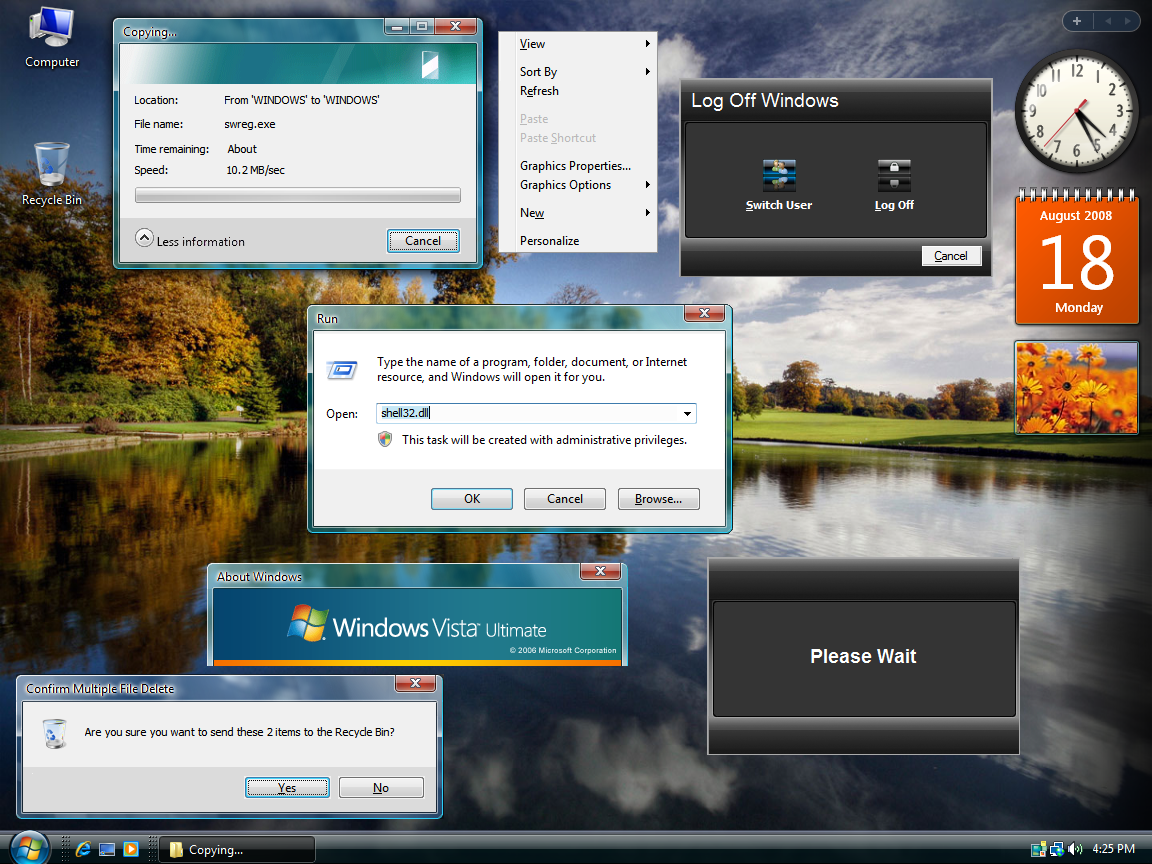The image size is (1152, 864).
Task: Click the file copy progress bar
Action: (297, 195)
